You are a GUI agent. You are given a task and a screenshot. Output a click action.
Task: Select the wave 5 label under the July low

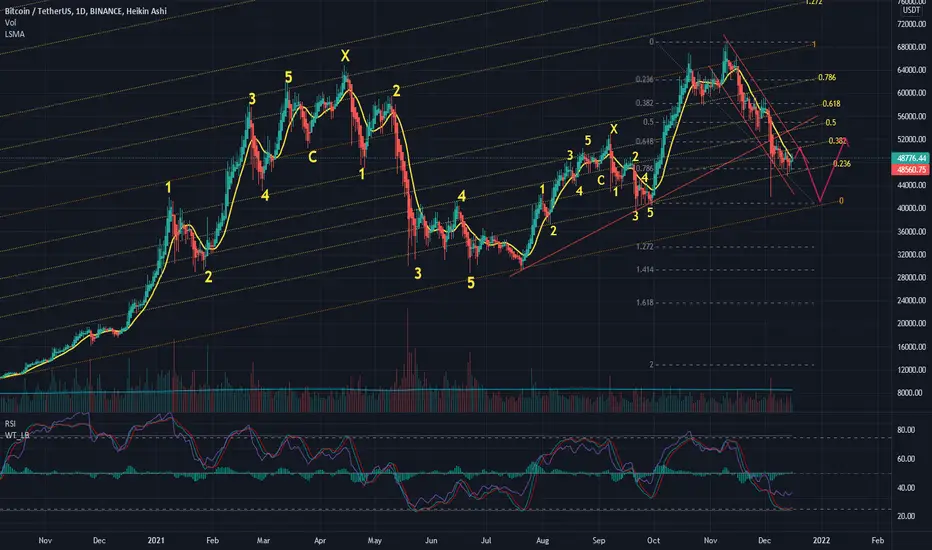471,283
